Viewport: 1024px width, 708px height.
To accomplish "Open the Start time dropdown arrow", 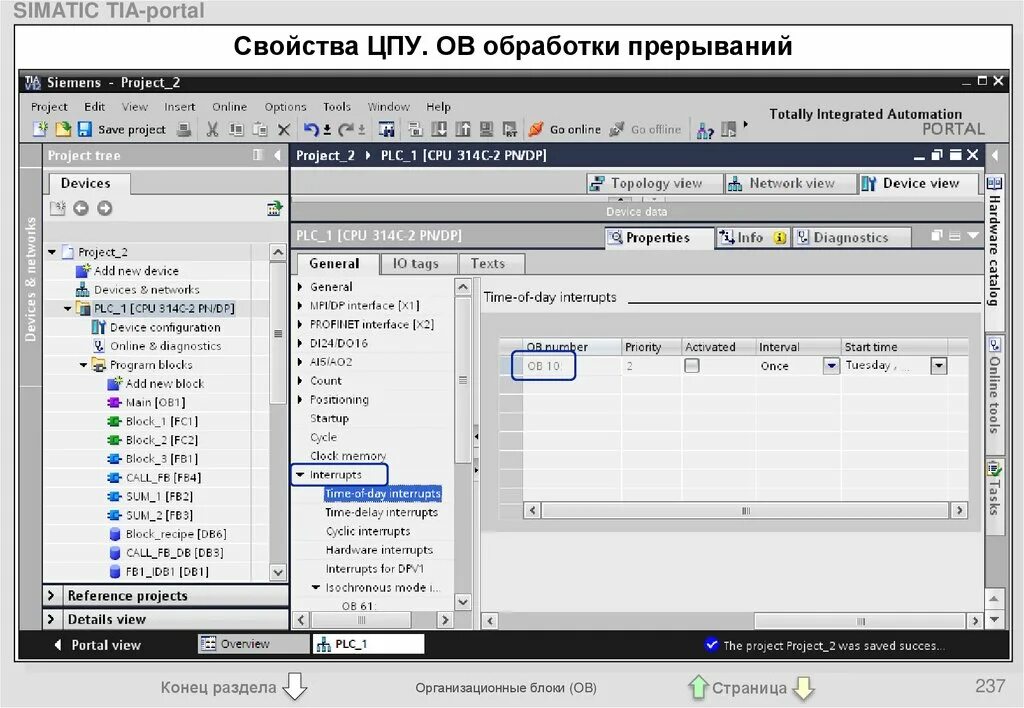I will (x=938, y=366).
